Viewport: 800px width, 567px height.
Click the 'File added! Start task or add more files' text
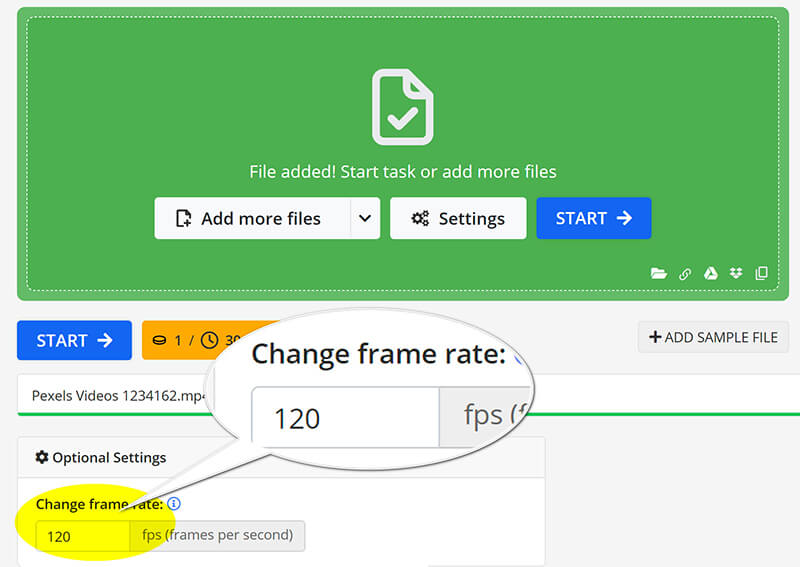pyautogui.click(x=403, y=171)
